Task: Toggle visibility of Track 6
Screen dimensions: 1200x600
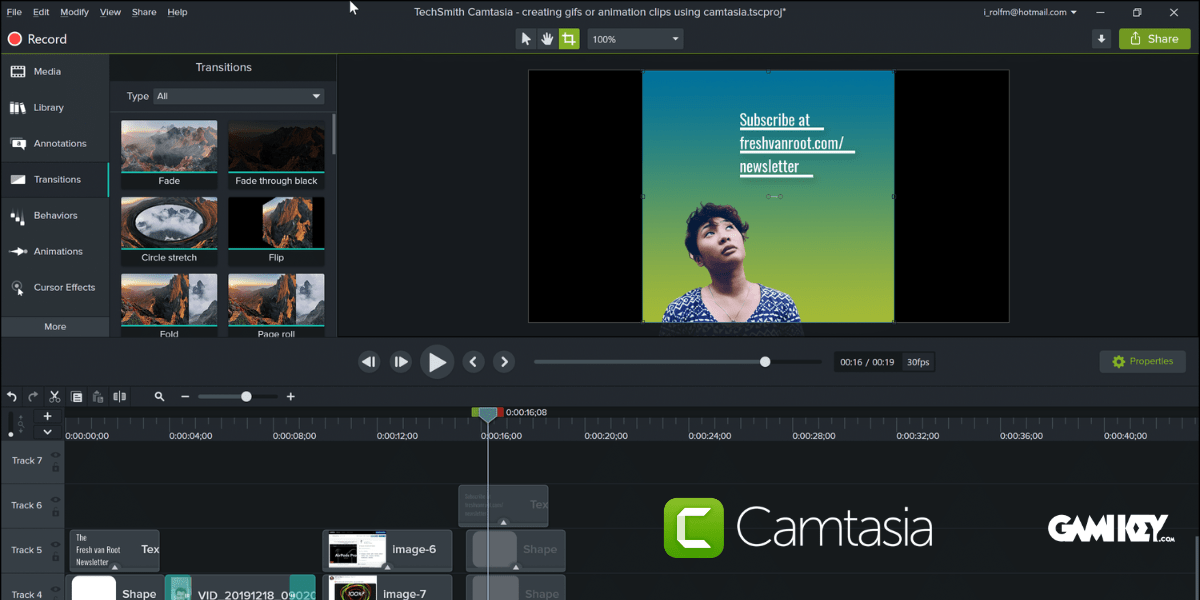Action: (55, 500)
